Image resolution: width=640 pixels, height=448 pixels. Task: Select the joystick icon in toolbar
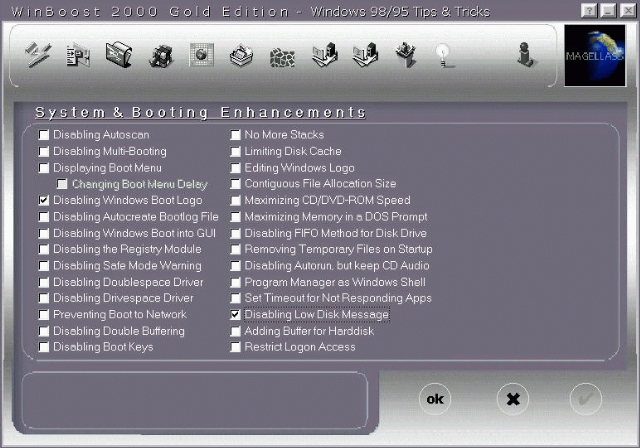525,55
